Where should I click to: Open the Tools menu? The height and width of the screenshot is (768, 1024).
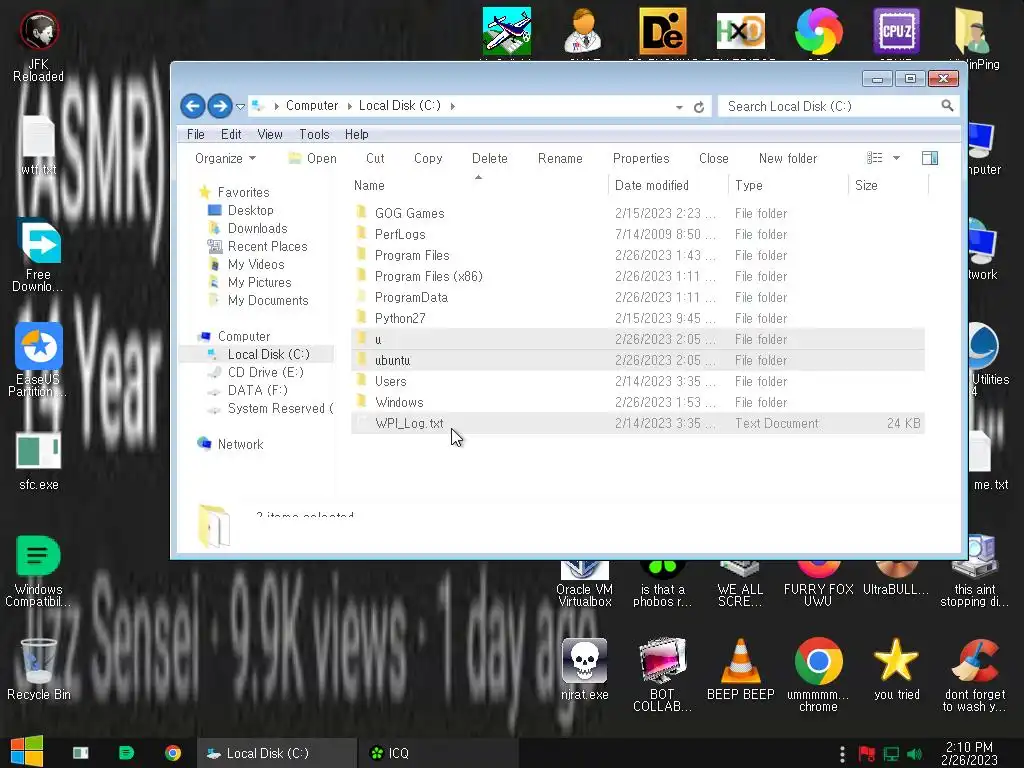(314, 135)
